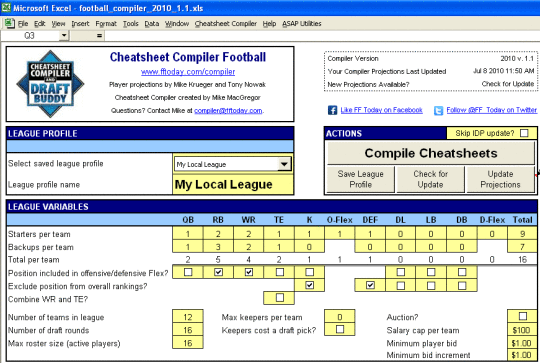Open the Help menu
This screenshot has width=540, height=363.
coord(269,23)
